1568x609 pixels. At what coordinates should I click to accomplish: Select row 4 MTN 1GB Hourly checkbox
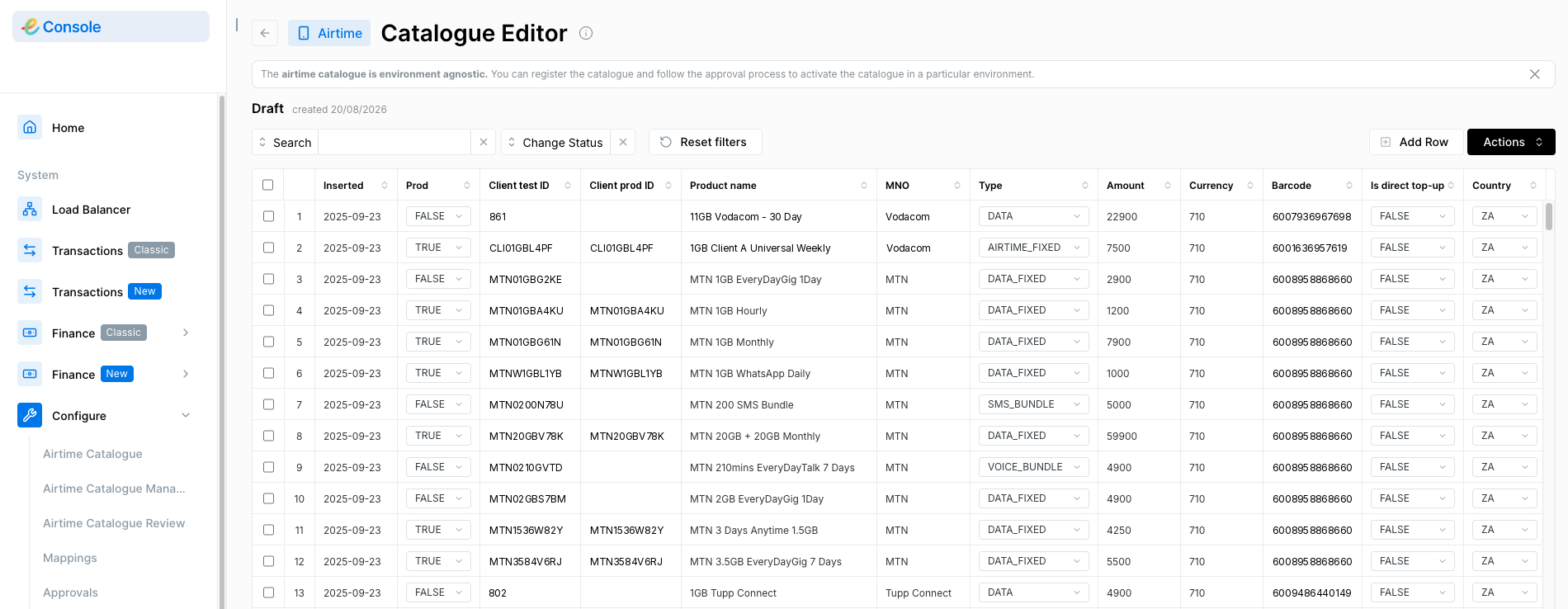tap(268, 310)
